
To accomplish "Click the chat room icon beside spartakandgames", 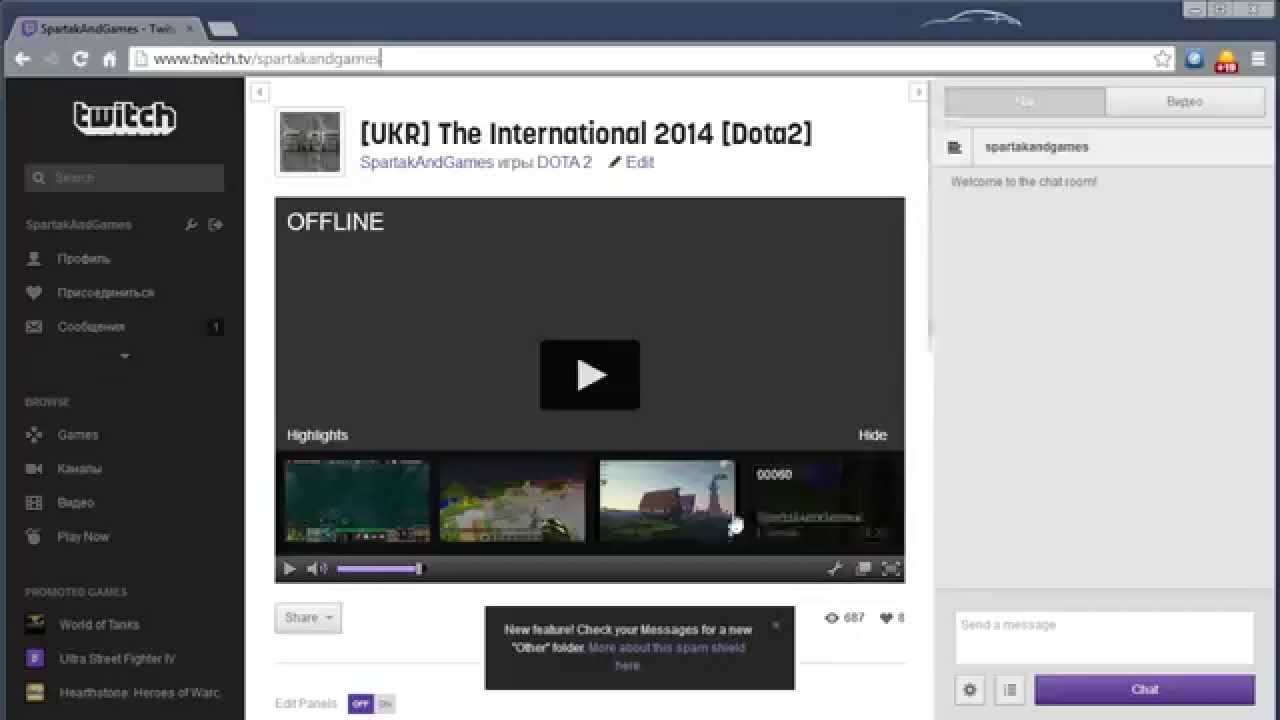I will click(955, 148).
